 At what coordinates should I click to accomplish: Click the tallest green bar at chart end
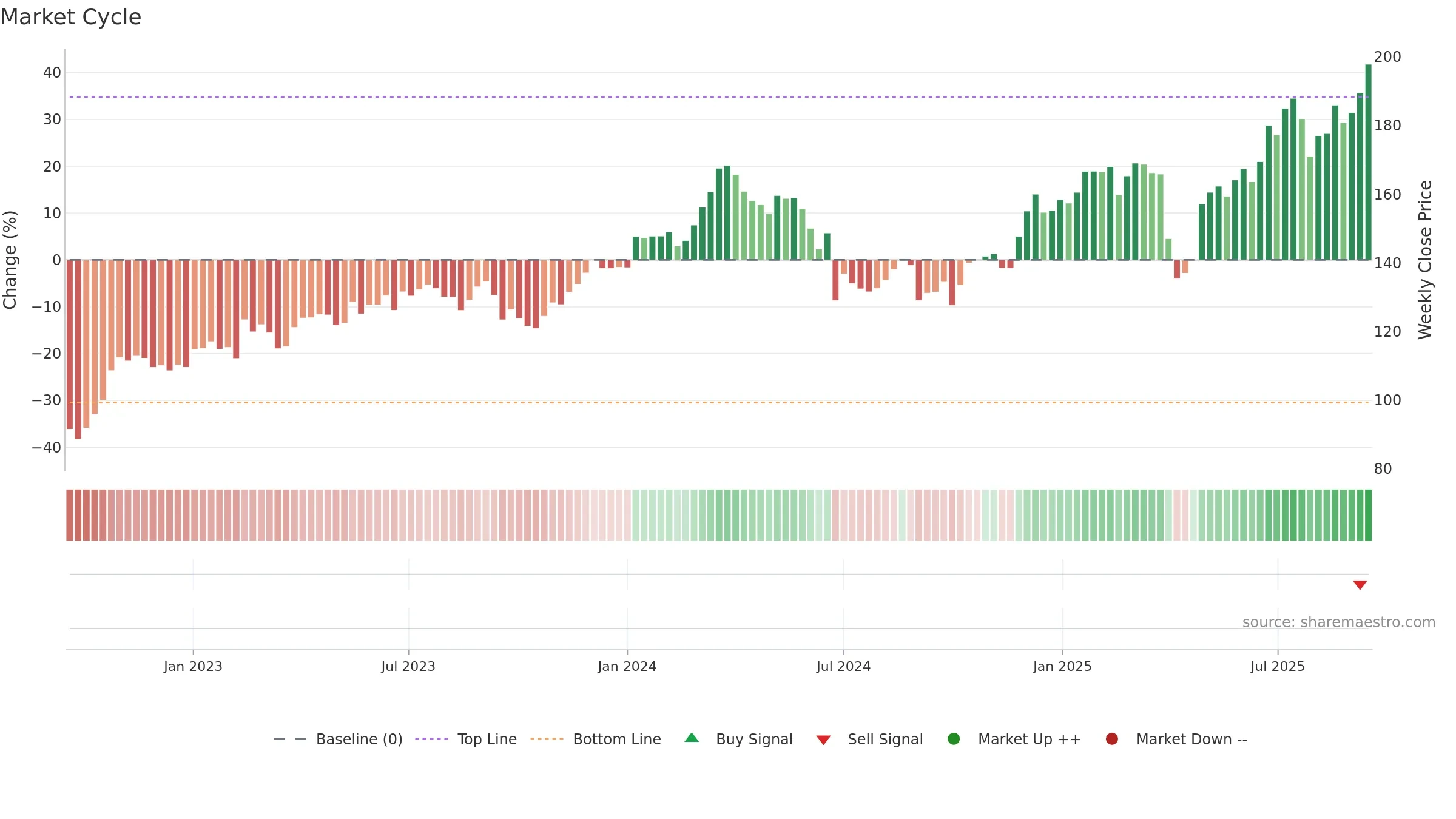[x=1368, y=162]
